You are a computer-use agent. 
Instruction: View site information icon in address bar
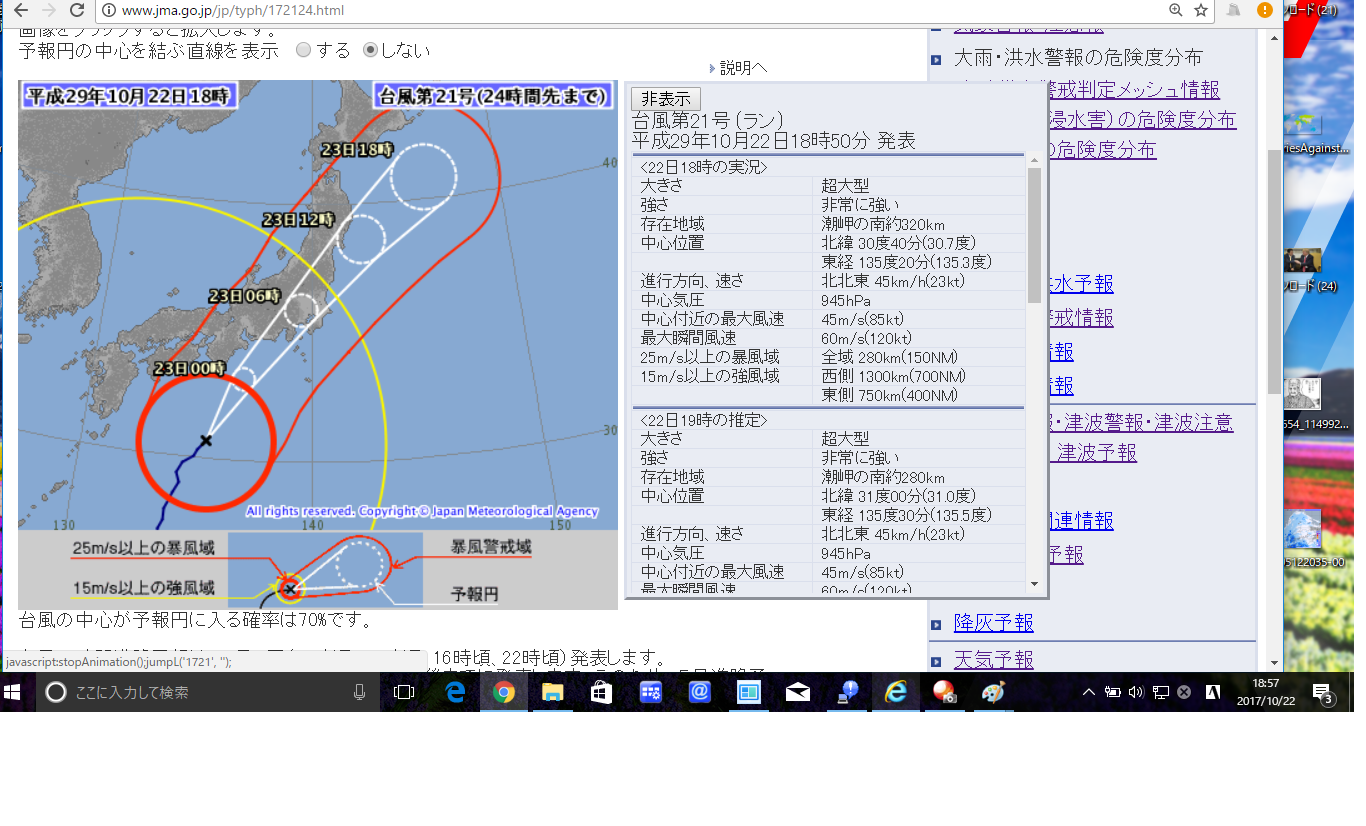pyautogui.click(x=109, y=10)
